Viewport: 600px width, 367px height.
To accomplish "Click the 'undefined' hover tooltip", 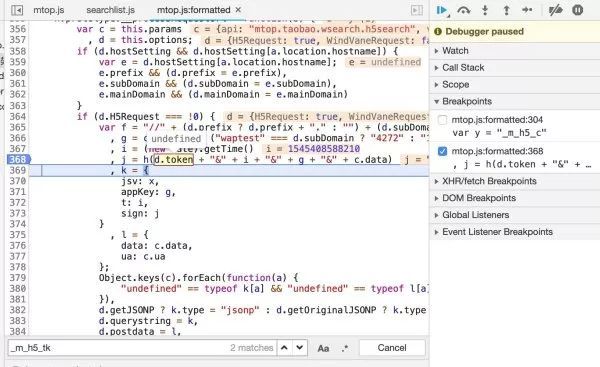I will [176, 139].
